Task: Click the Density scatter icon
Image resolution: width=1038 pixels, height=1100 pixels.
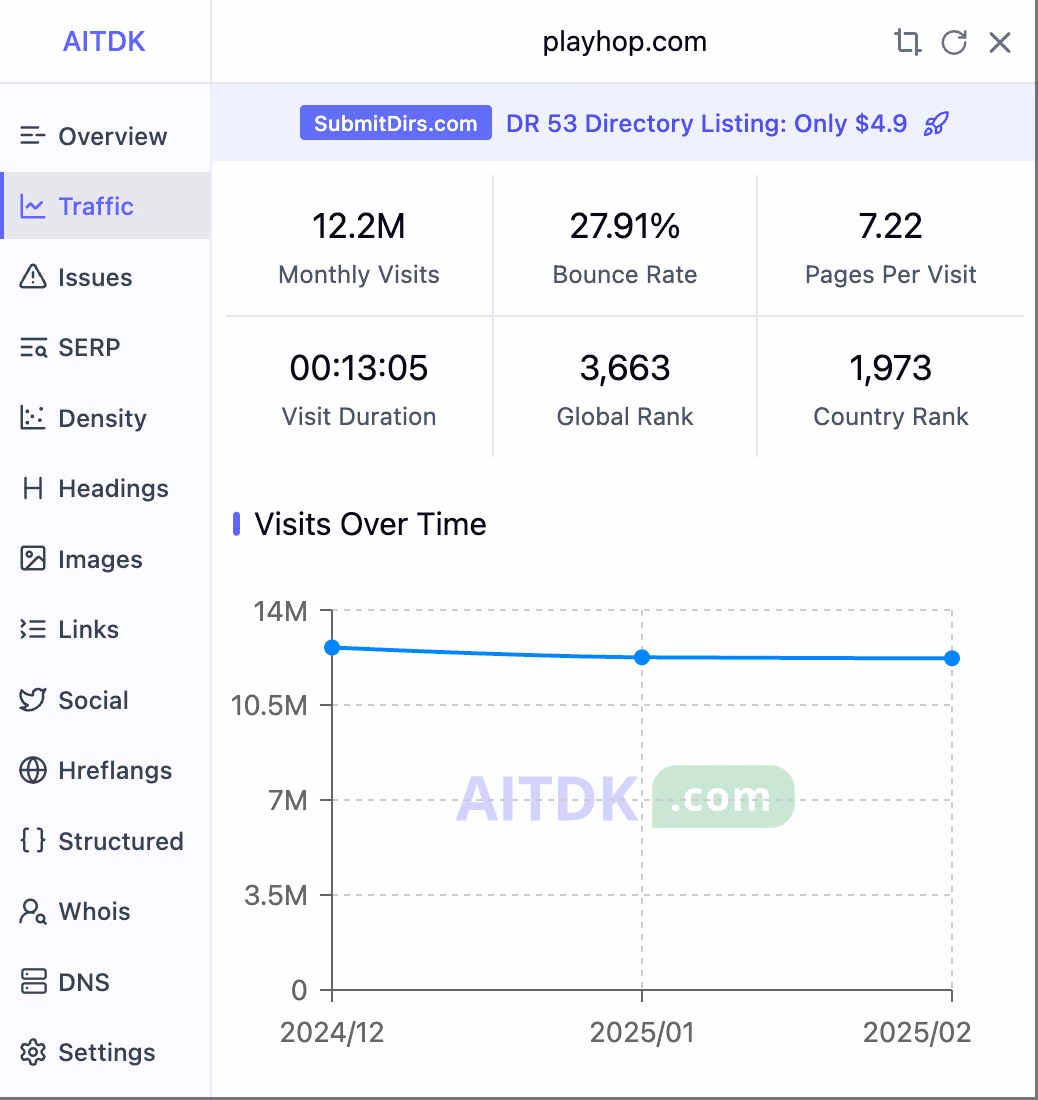Action: [x=33, y=418]
